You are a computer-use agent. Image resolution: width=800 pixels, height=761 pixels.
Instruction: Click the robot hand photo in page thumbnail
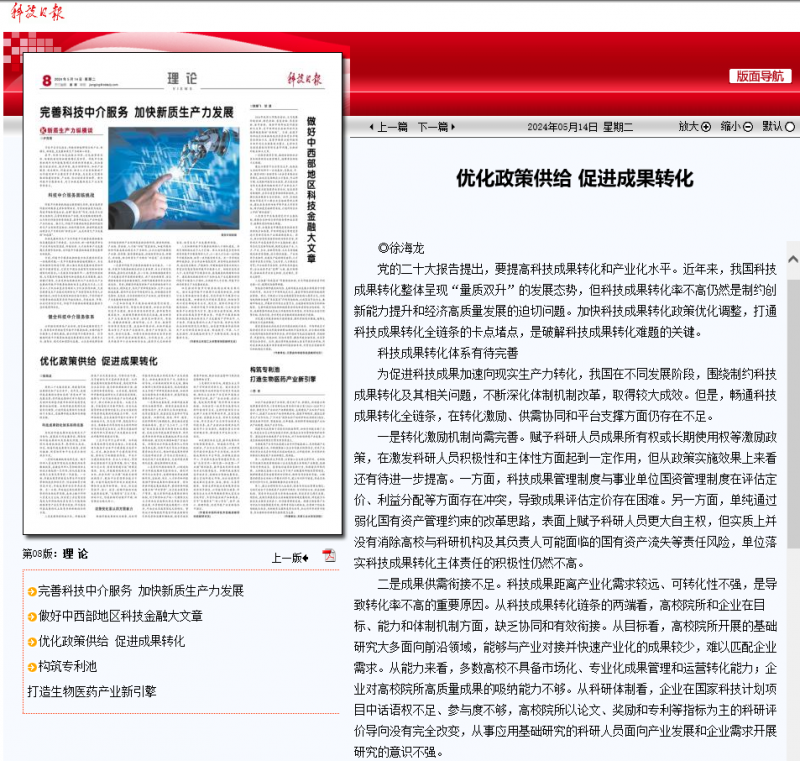173,178
